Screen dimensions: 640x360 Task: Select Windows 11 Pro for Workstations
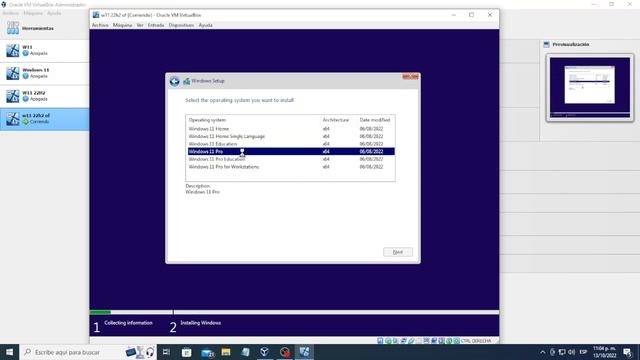coord(291,167)
